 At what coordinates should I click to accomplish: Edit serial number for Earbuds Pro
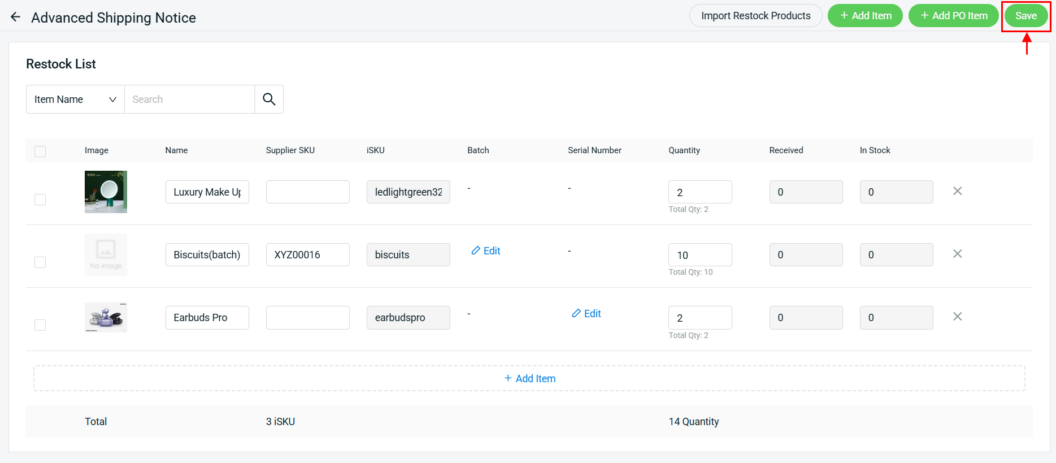(587, 314)
